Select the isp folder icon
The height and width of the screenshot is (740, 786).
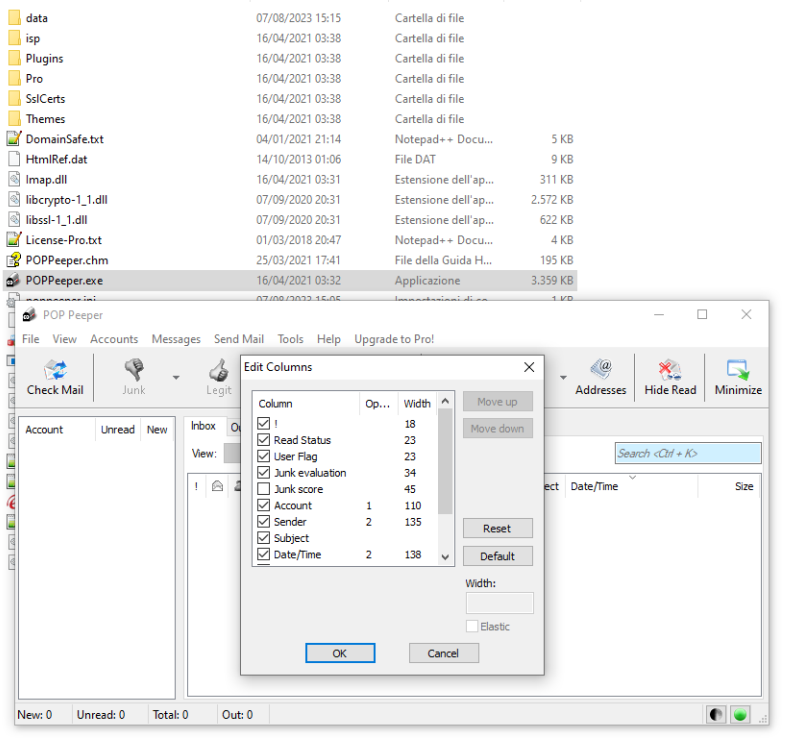point(15,38)
